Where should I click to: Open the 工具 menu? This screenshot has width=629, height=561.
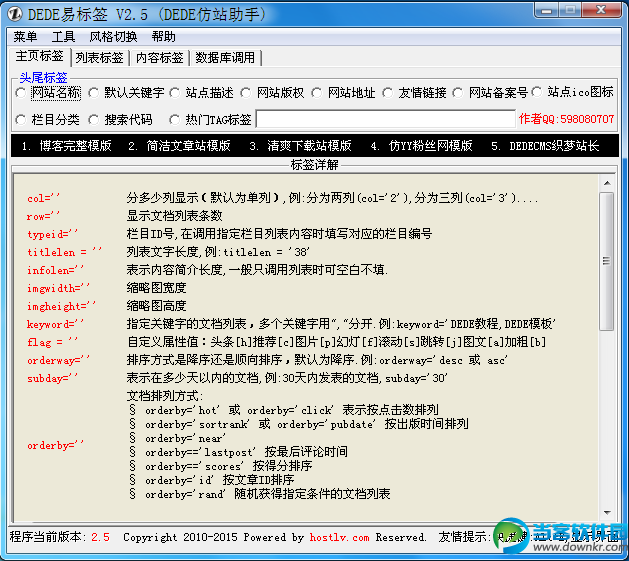click(63, 37)
